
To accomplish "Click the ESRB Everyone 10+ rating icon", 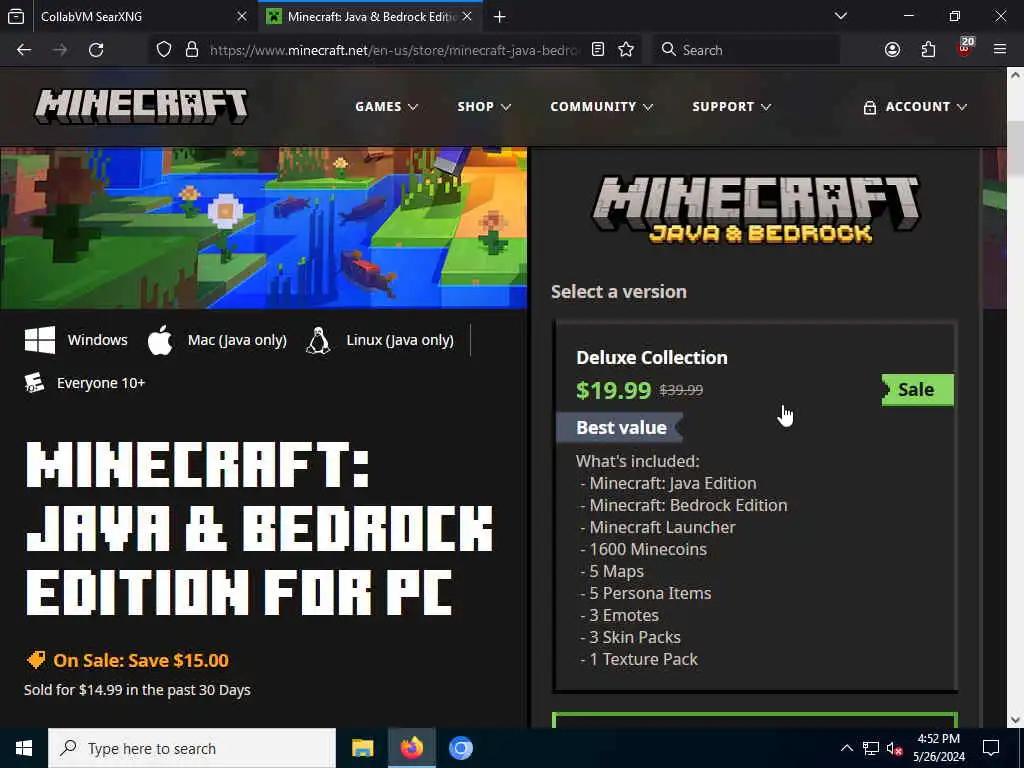I will coord(35,383).
